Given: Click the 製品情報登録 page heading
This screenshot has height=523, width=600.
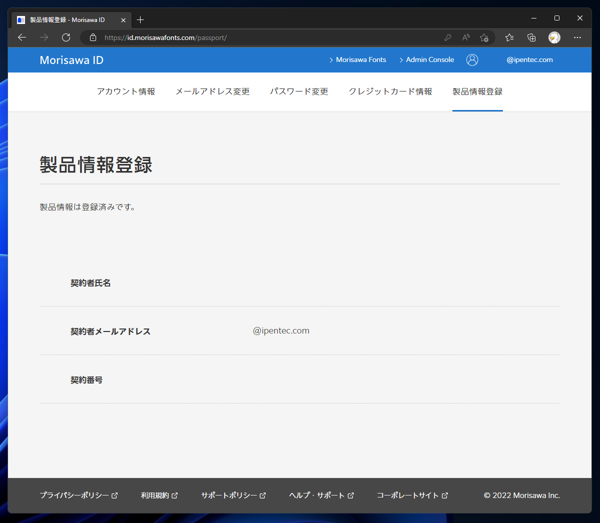Looking at the screenshot, I should (96, 165).
